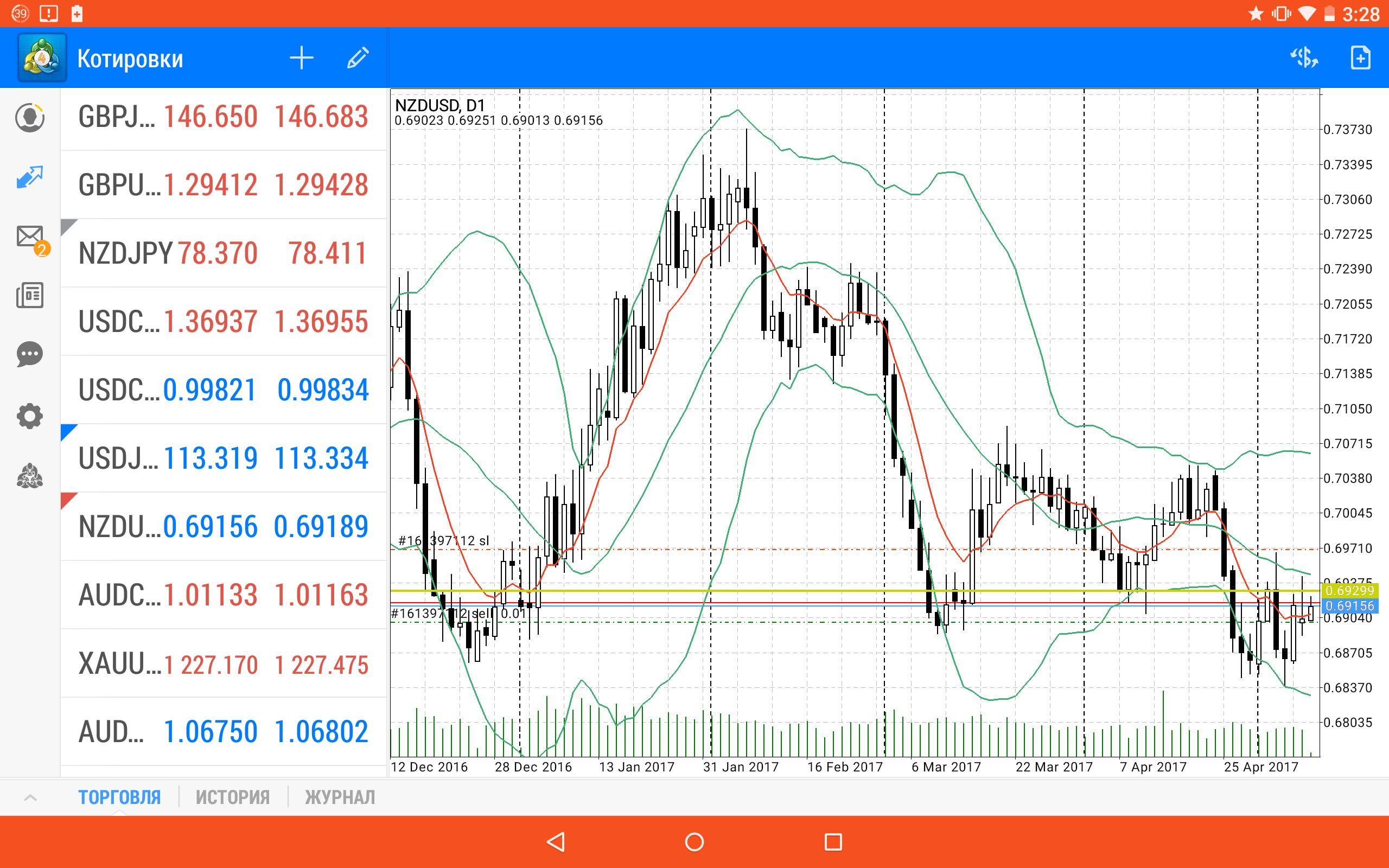Tap the 25 Apr 2017 date axis label
The width and height of the screenshot is (1389, 868).
click(x=1261, y=767)
